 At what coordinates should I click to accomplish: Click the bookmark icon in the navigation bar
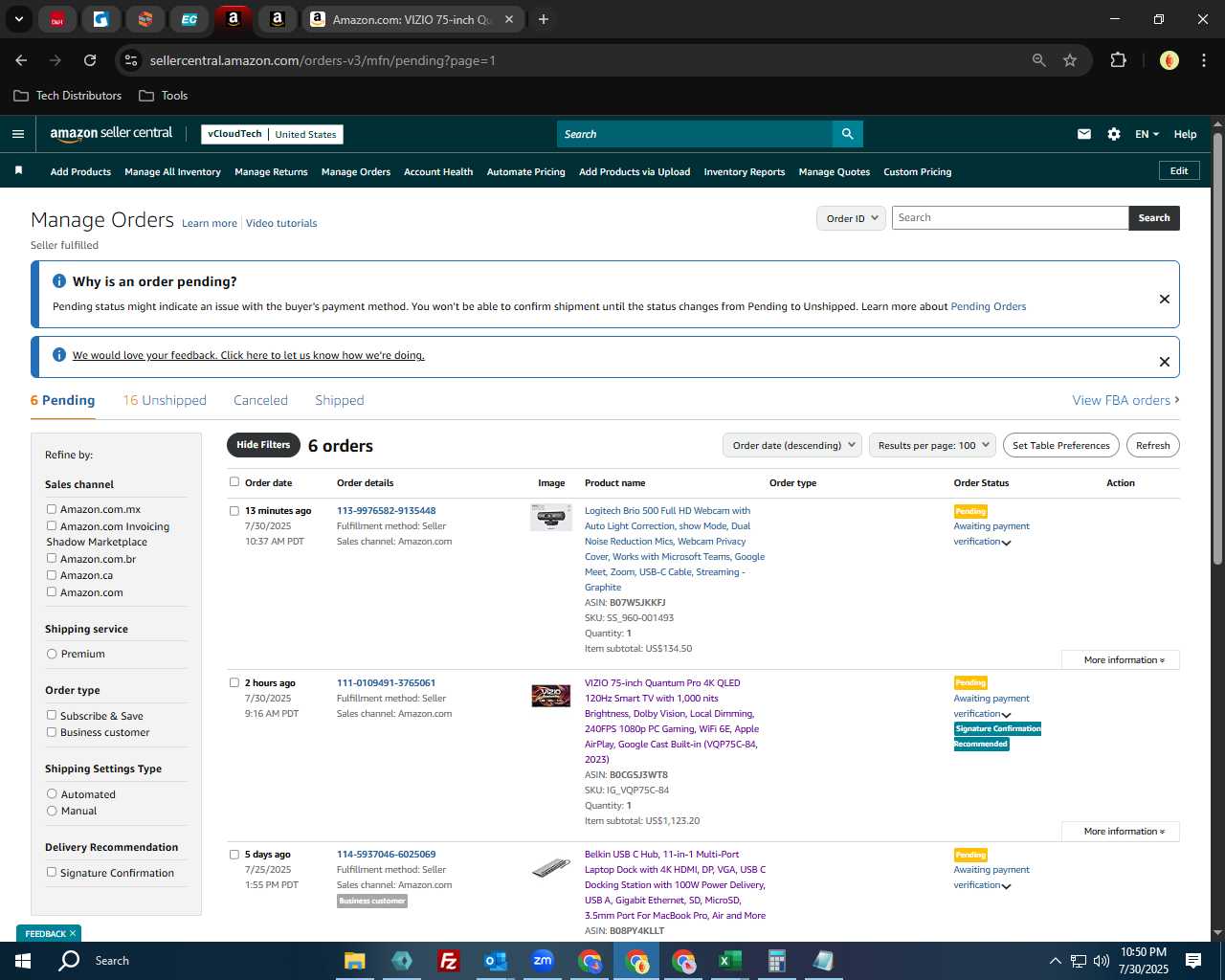click(x=18, y=171)
